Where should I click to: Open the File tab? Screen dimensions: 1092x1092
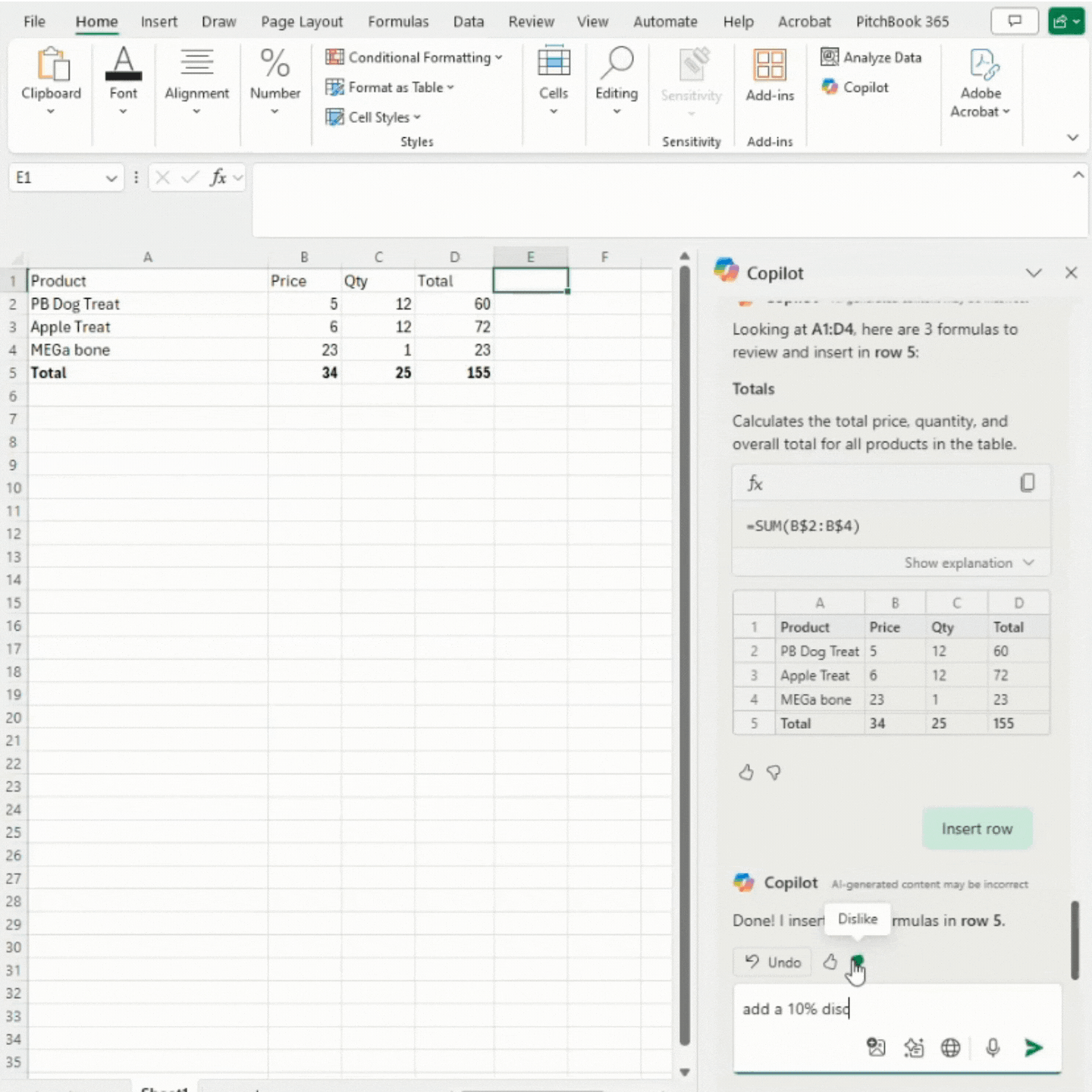click(34, 21)
